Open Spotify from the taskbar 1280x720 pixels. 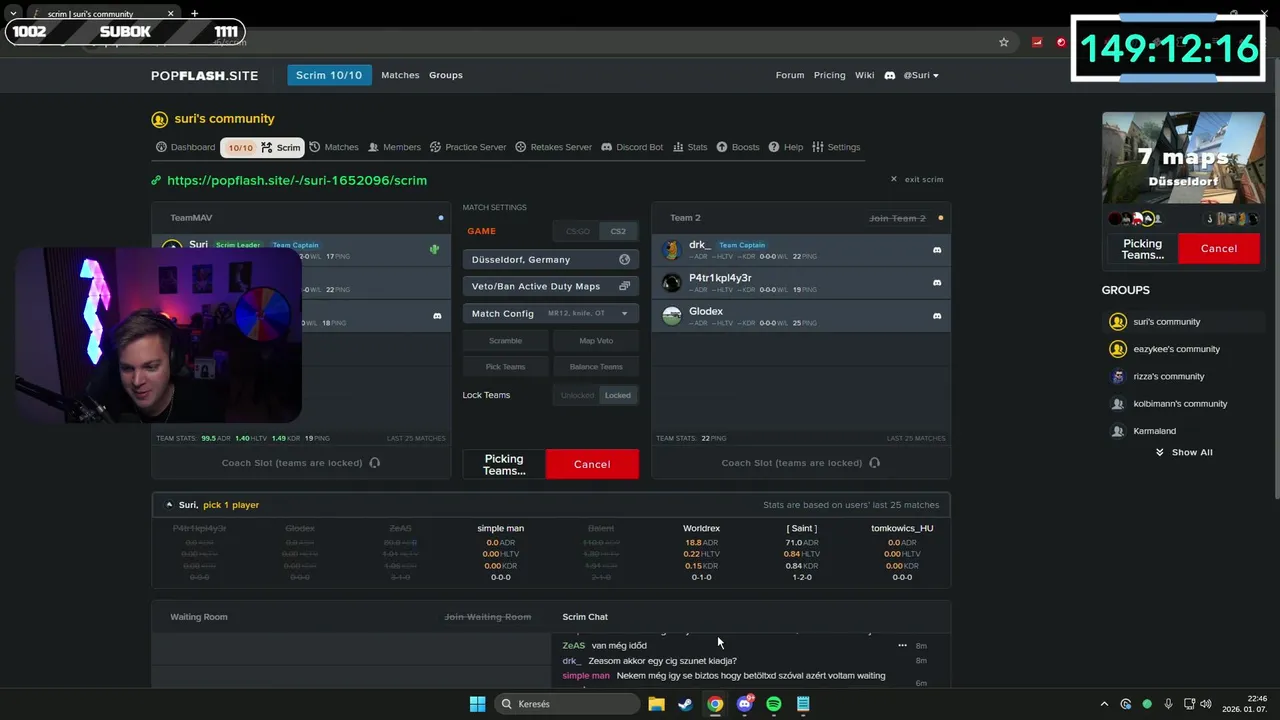tap(774, 704)
